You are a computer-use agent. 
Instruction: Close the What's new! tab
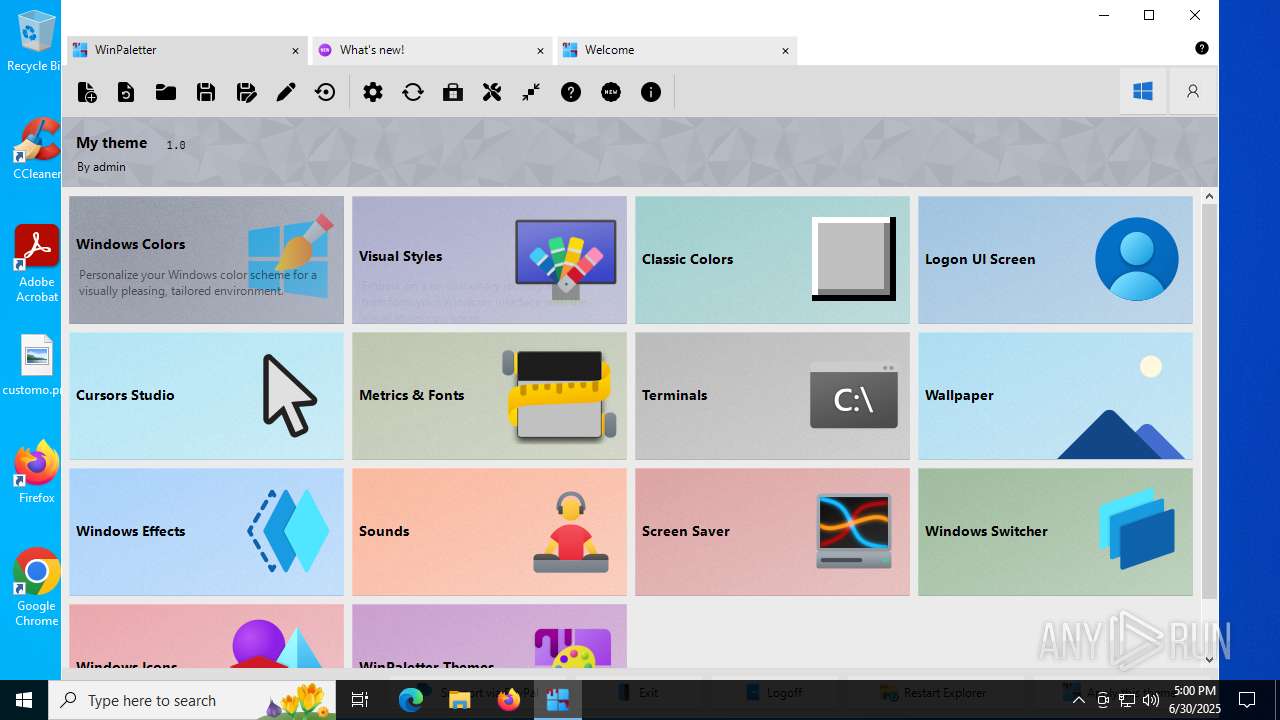pos(540,50)
